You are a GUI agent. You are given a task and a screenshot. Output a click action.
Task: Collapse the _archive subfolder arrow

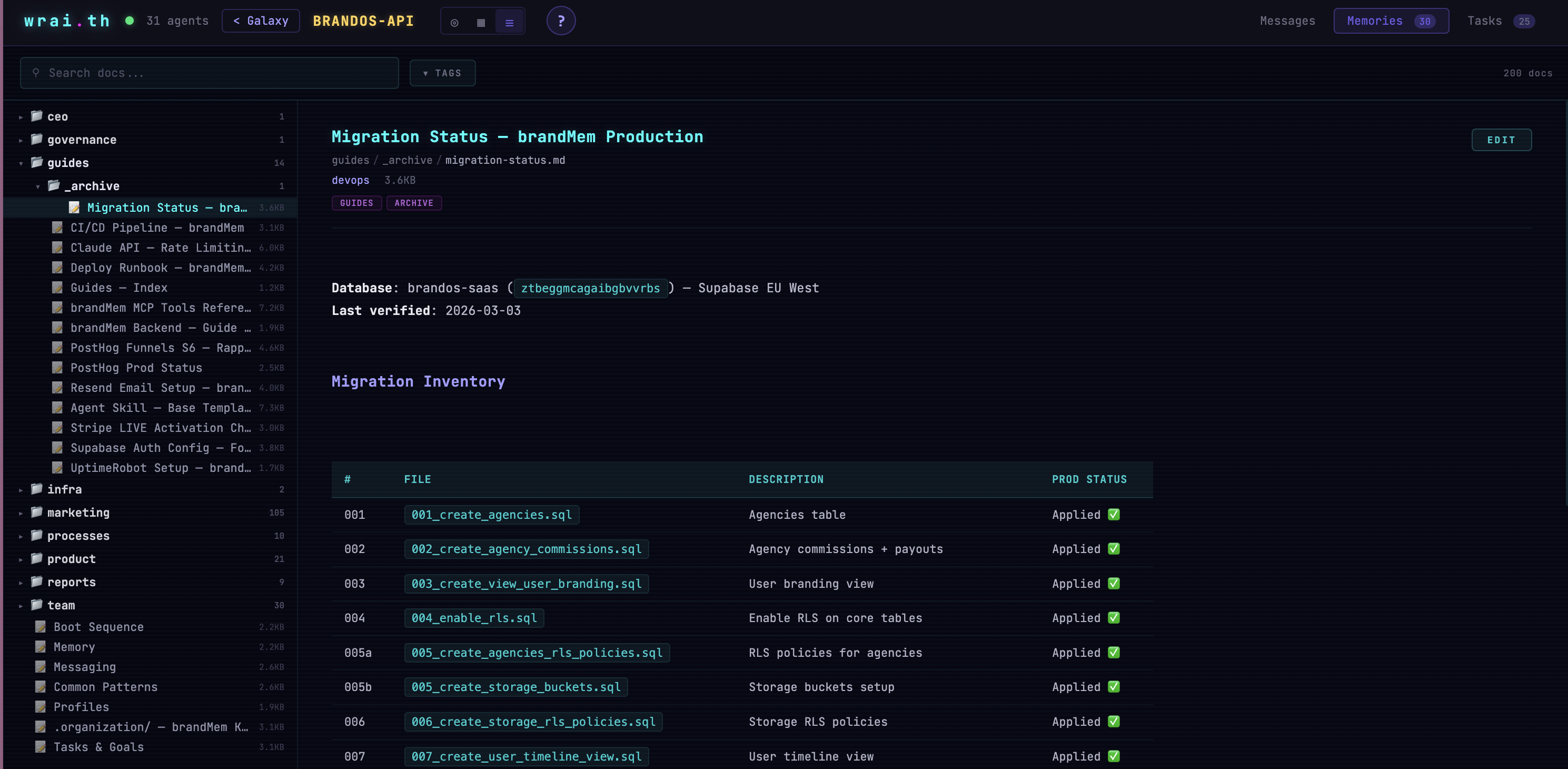click(x=38, y=186)
